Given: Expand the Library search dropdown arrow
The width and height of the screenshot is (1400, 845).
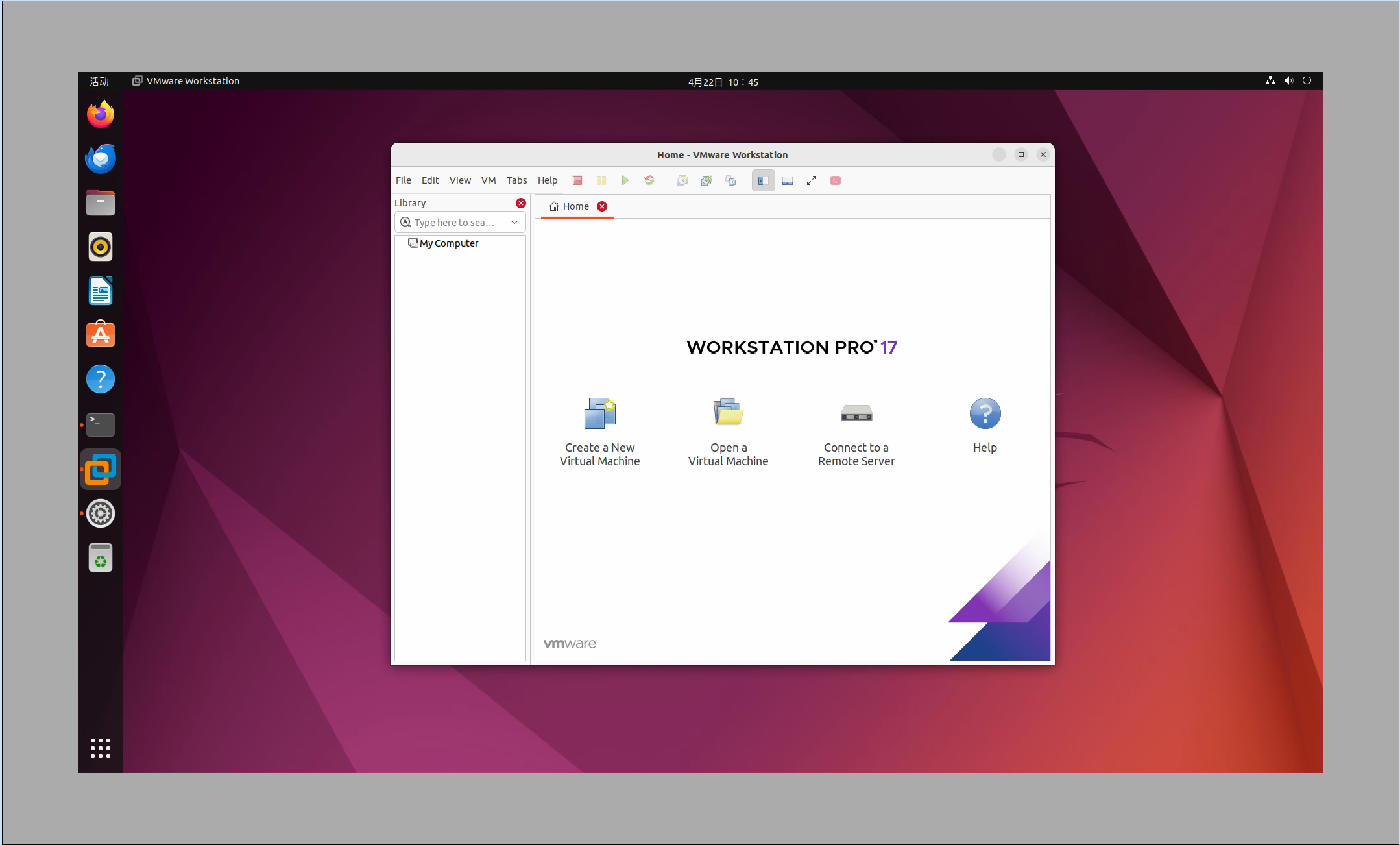Looking at the screenshot, I should click(514, 222).
